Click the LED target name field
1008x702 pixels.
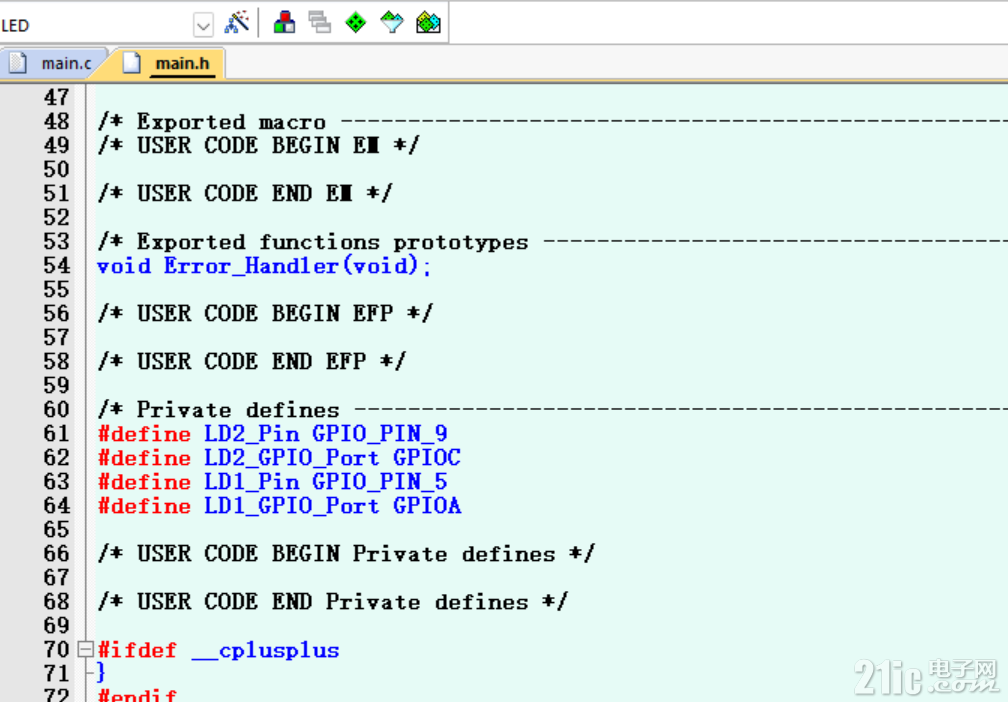tap(96, 26)
